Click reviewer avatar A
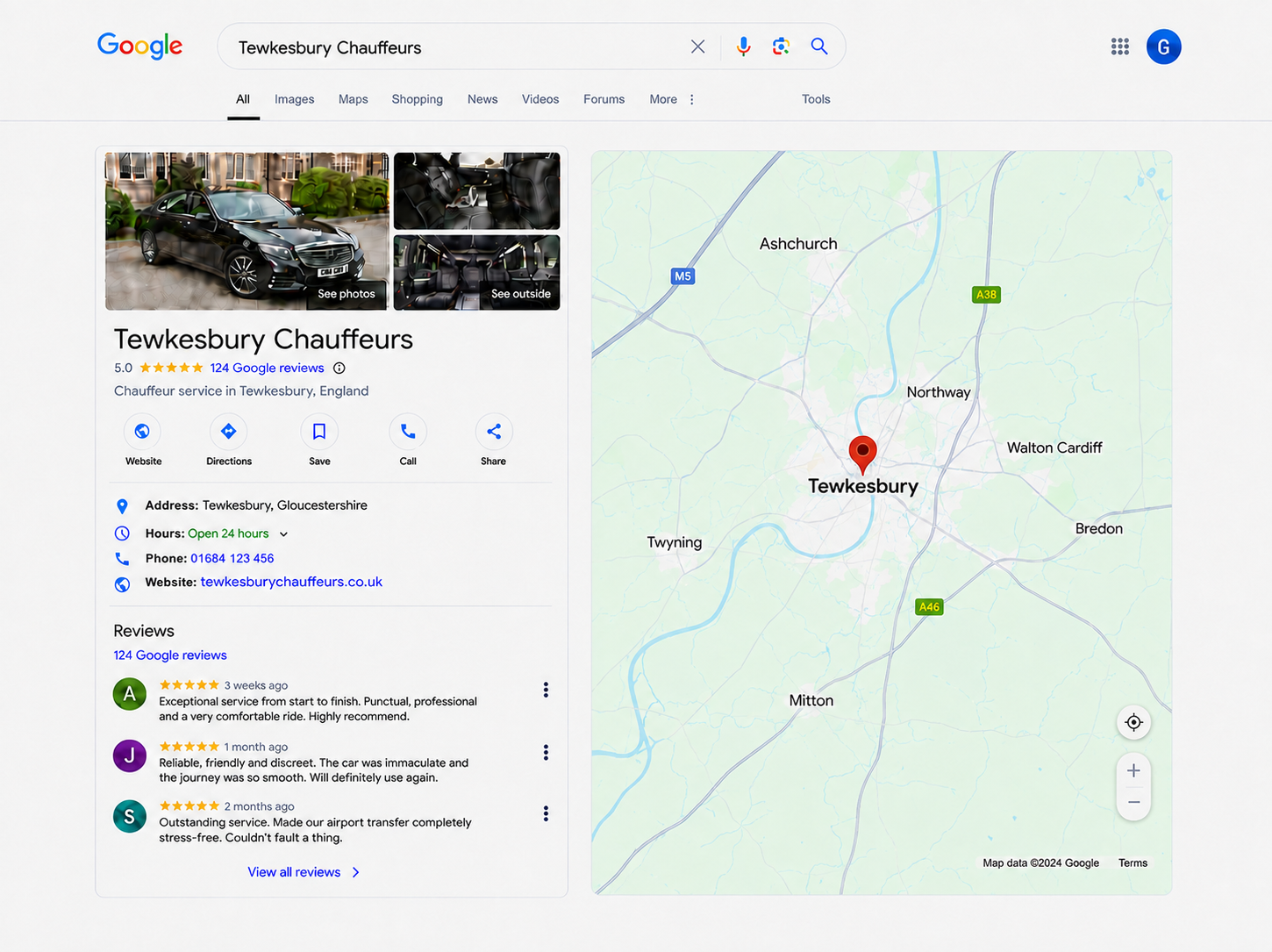Viewport: 1272px width, 952px height. click(x=130, y=694)
